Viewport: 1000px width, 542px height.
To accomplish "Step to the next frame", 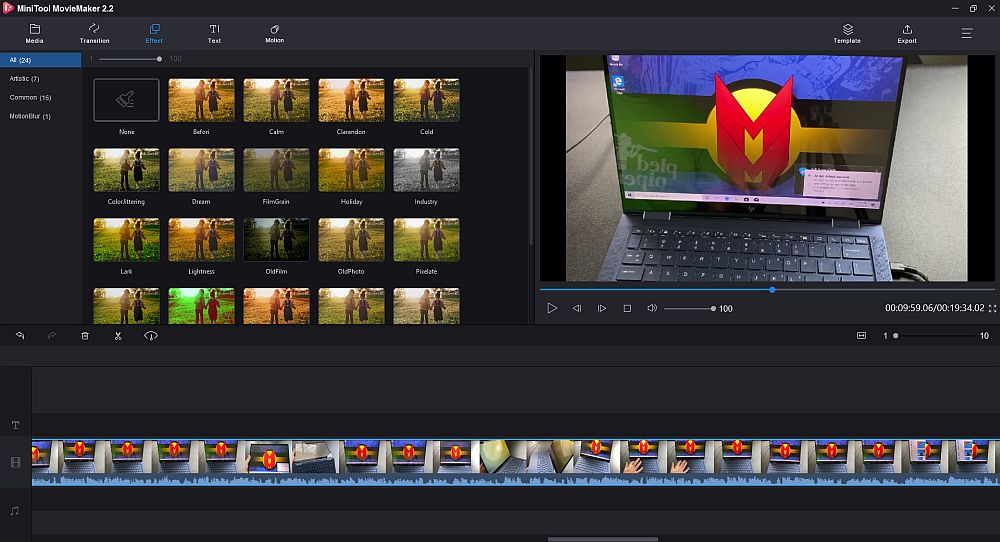I will point(601,308).
